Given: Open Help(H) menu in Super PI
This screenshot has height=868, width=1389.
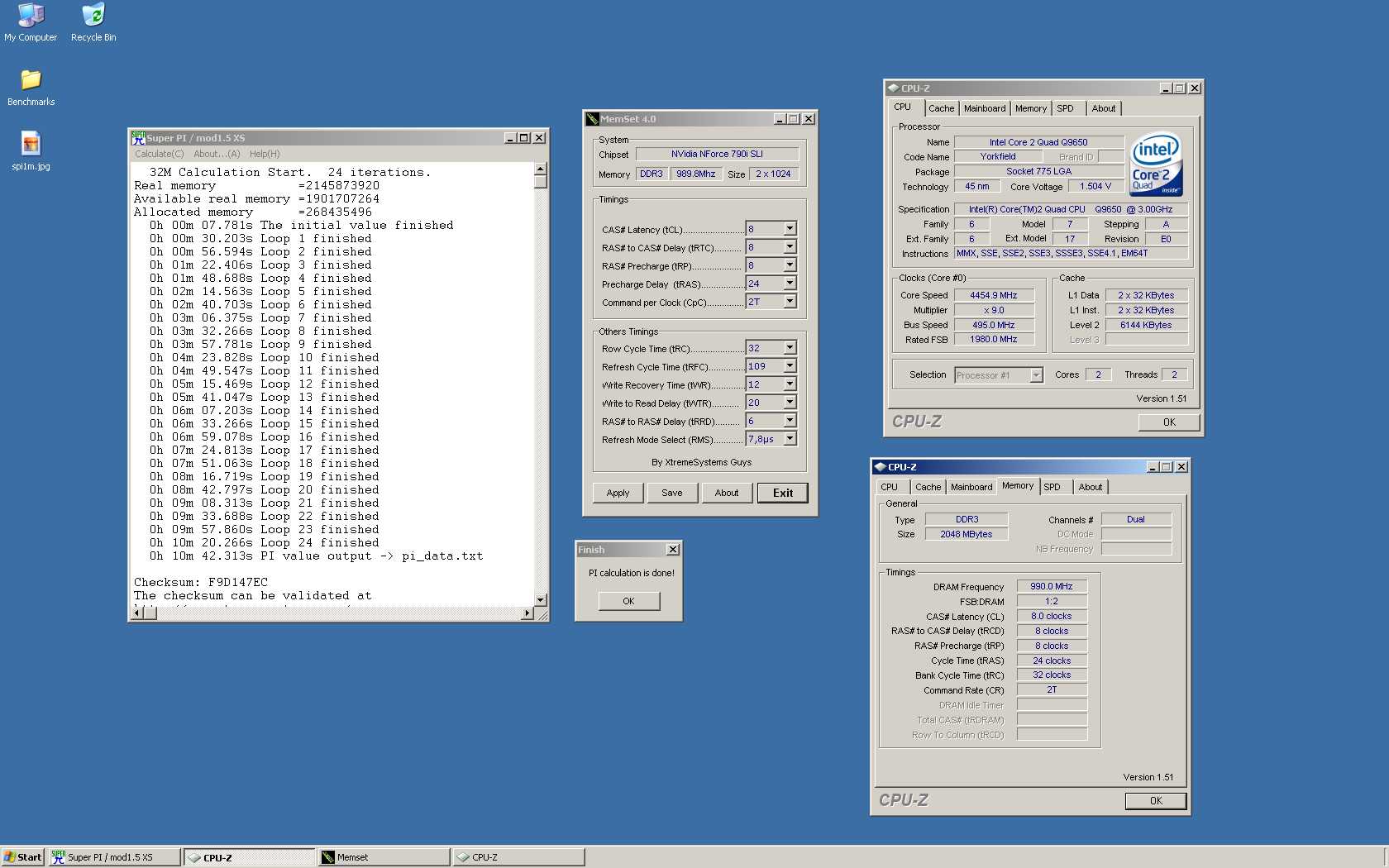Looking at the screenshot, I should pyautogui.click(x=265, y=154).
